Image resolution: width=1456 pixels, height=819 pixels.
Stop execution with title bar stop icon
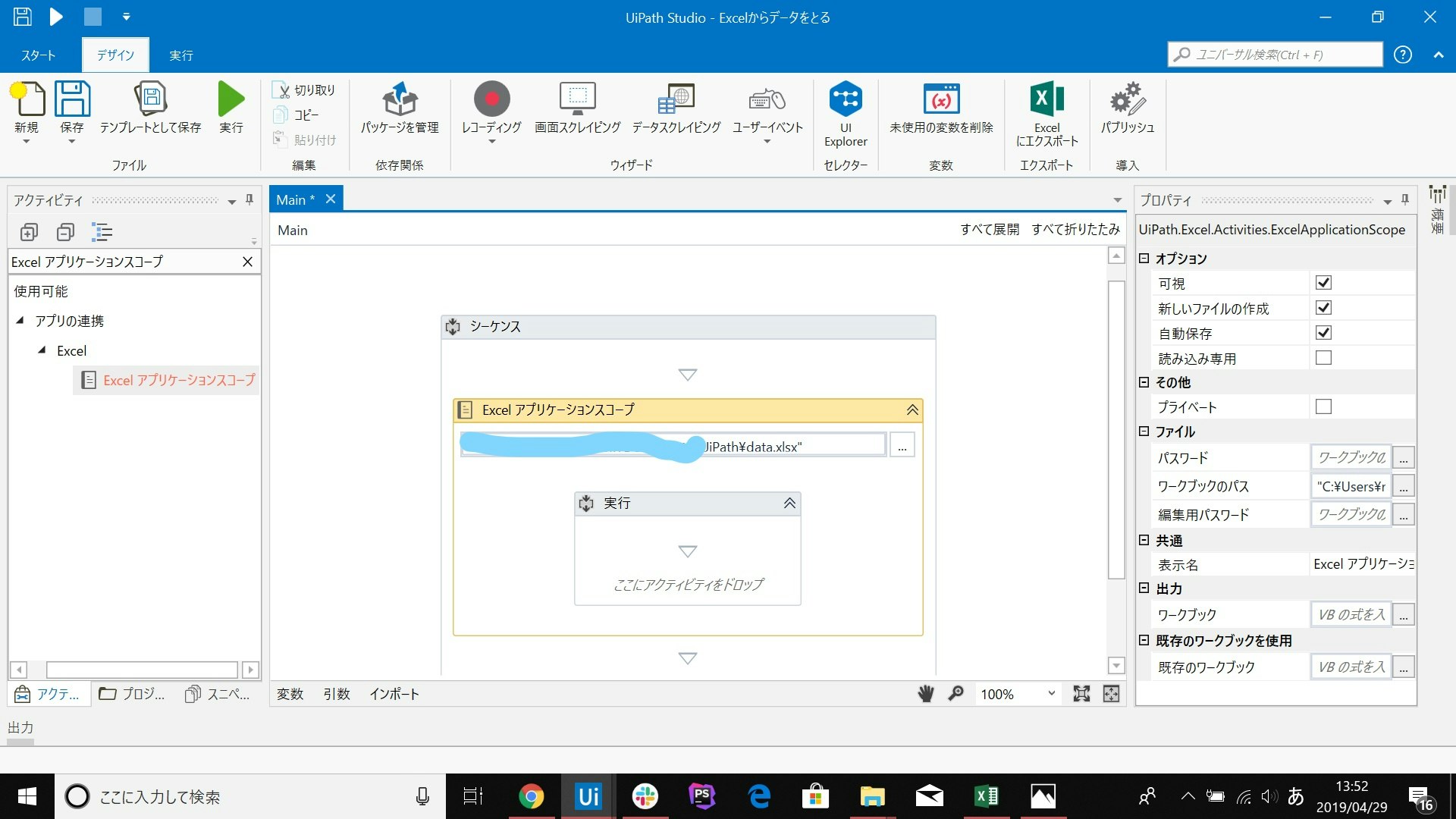(x=93, y=17)
